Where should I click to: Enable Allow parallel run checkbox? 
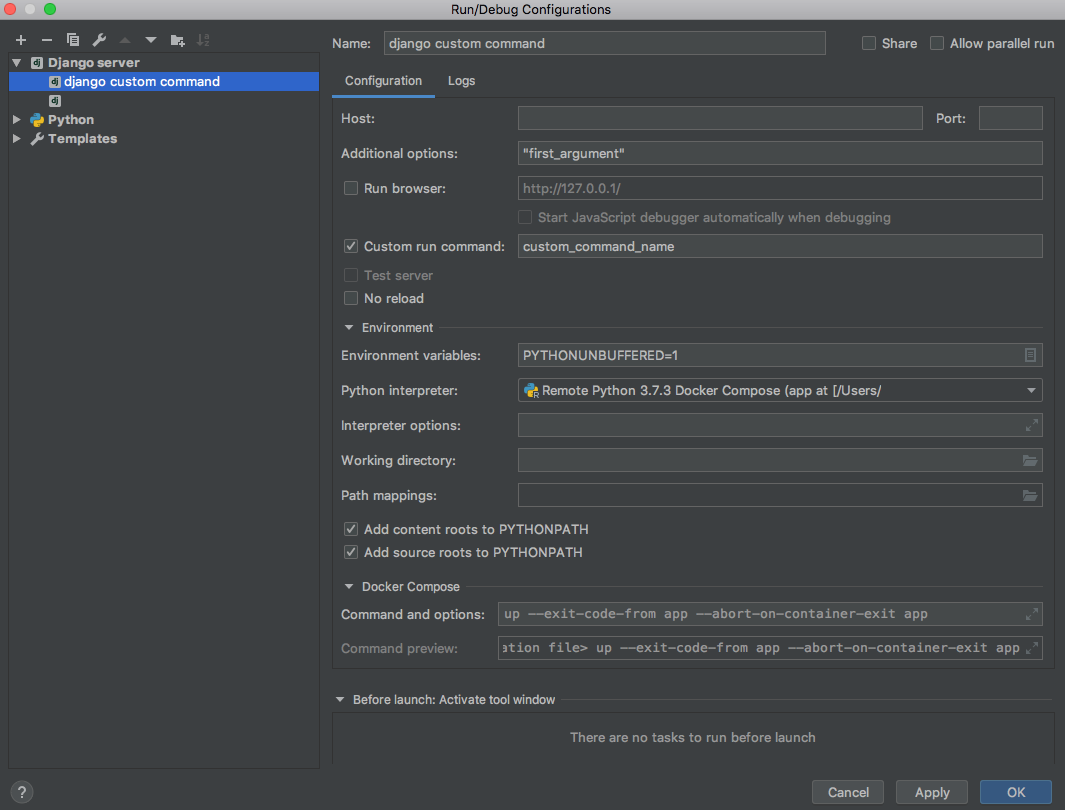(937, 43)
